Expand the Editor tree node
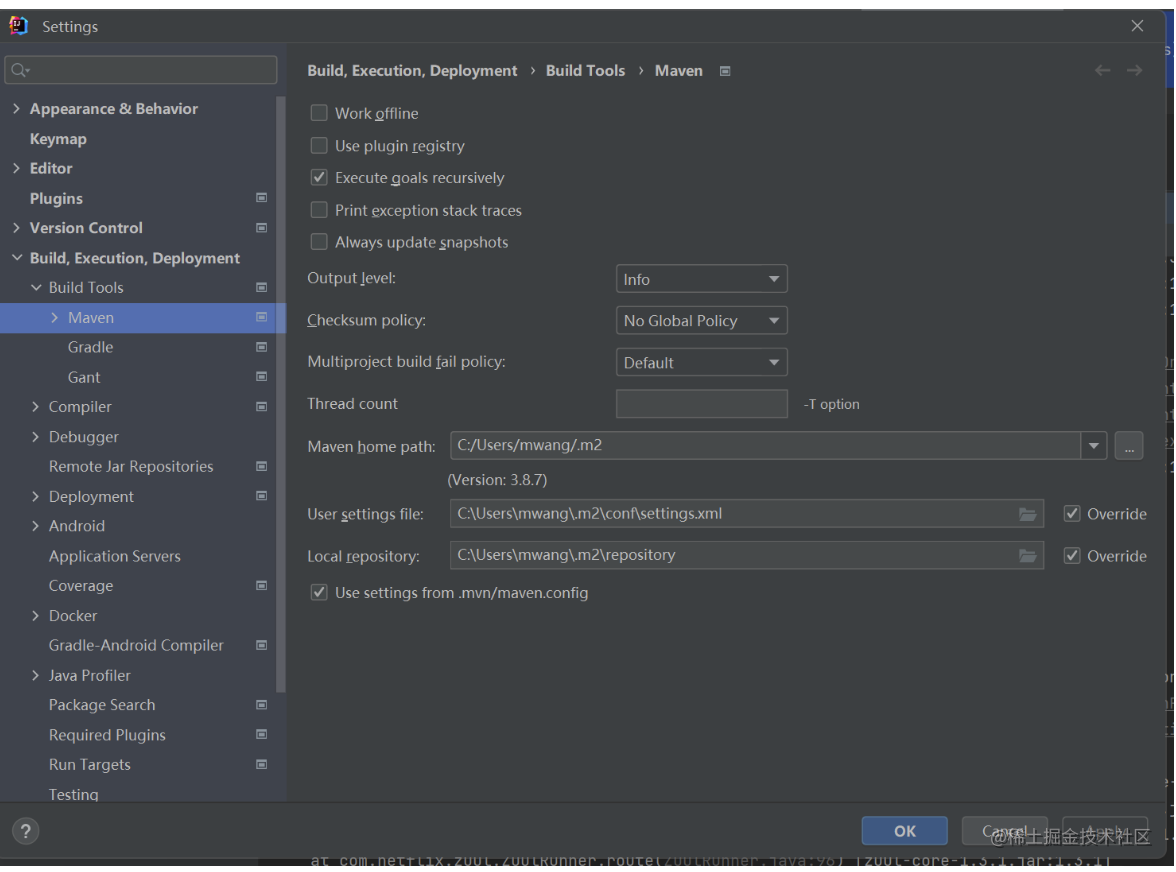The image size is (1176, 872). pyautogui.click(x=16, y=169)
